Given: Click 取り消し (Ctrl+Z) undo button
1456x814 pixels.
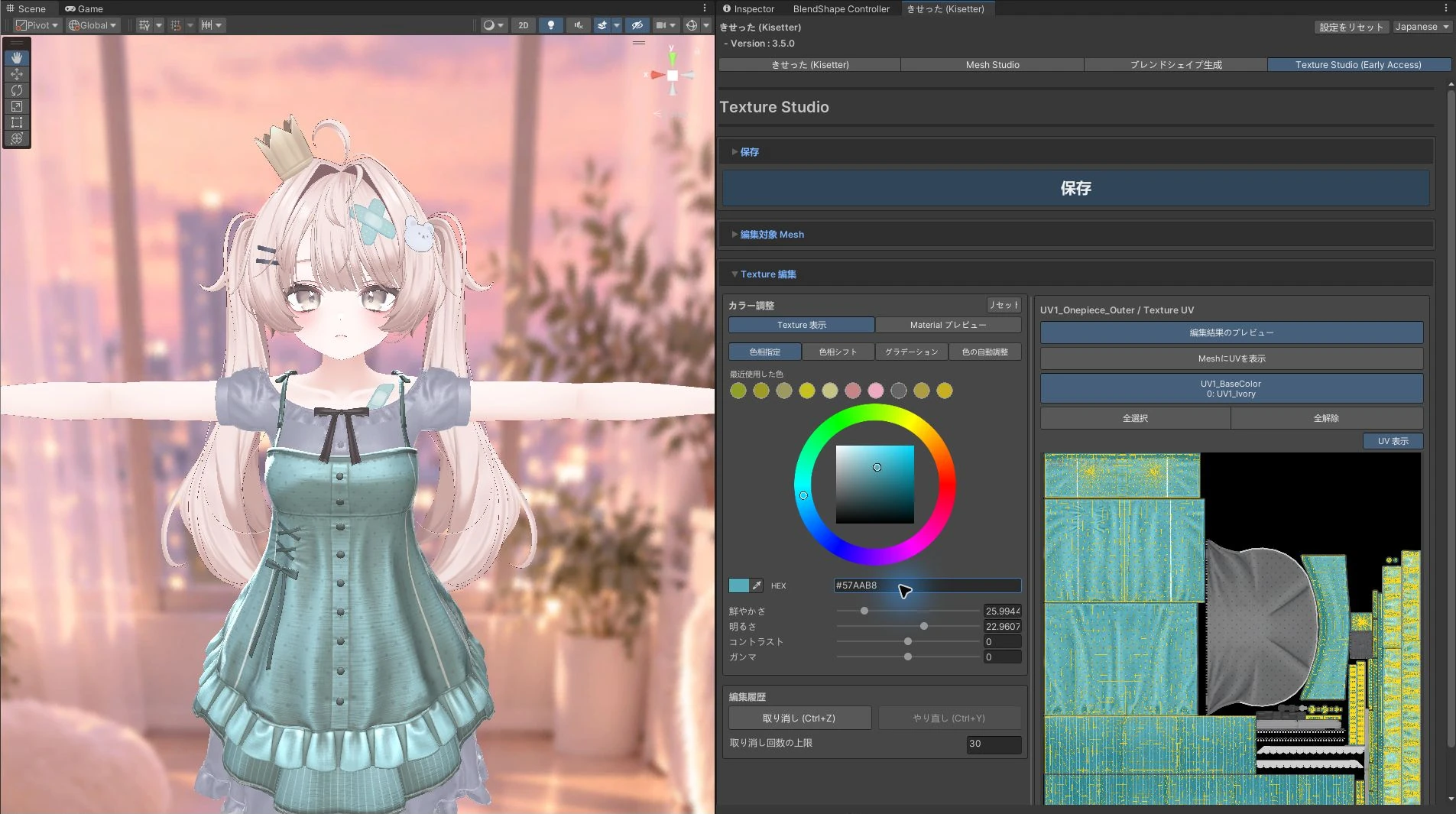Looking at the screenshot, I should pyautogui.click(x=799, y=718).
